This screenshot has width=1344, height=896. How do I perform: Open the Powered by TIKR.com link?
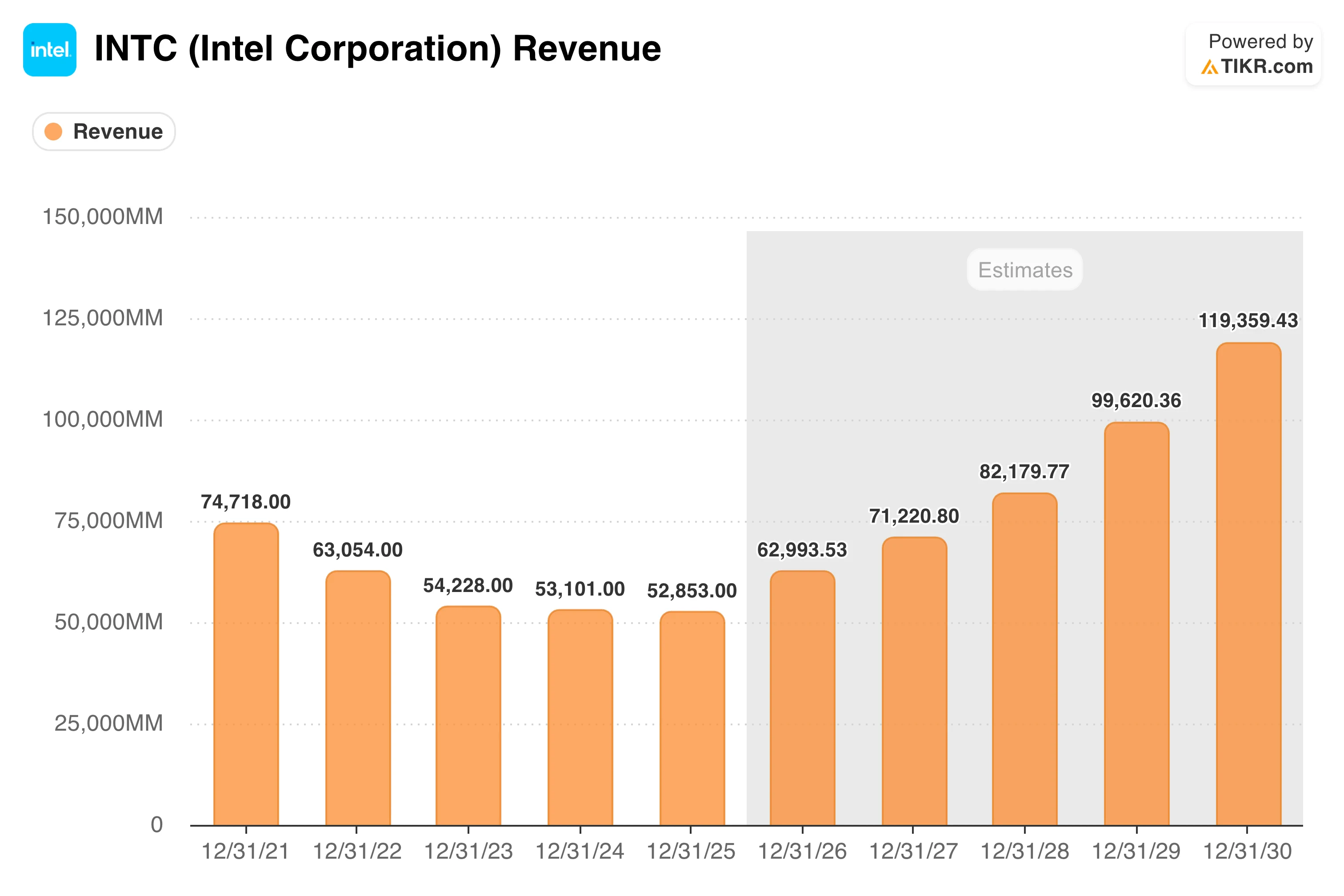(1253, 54)
